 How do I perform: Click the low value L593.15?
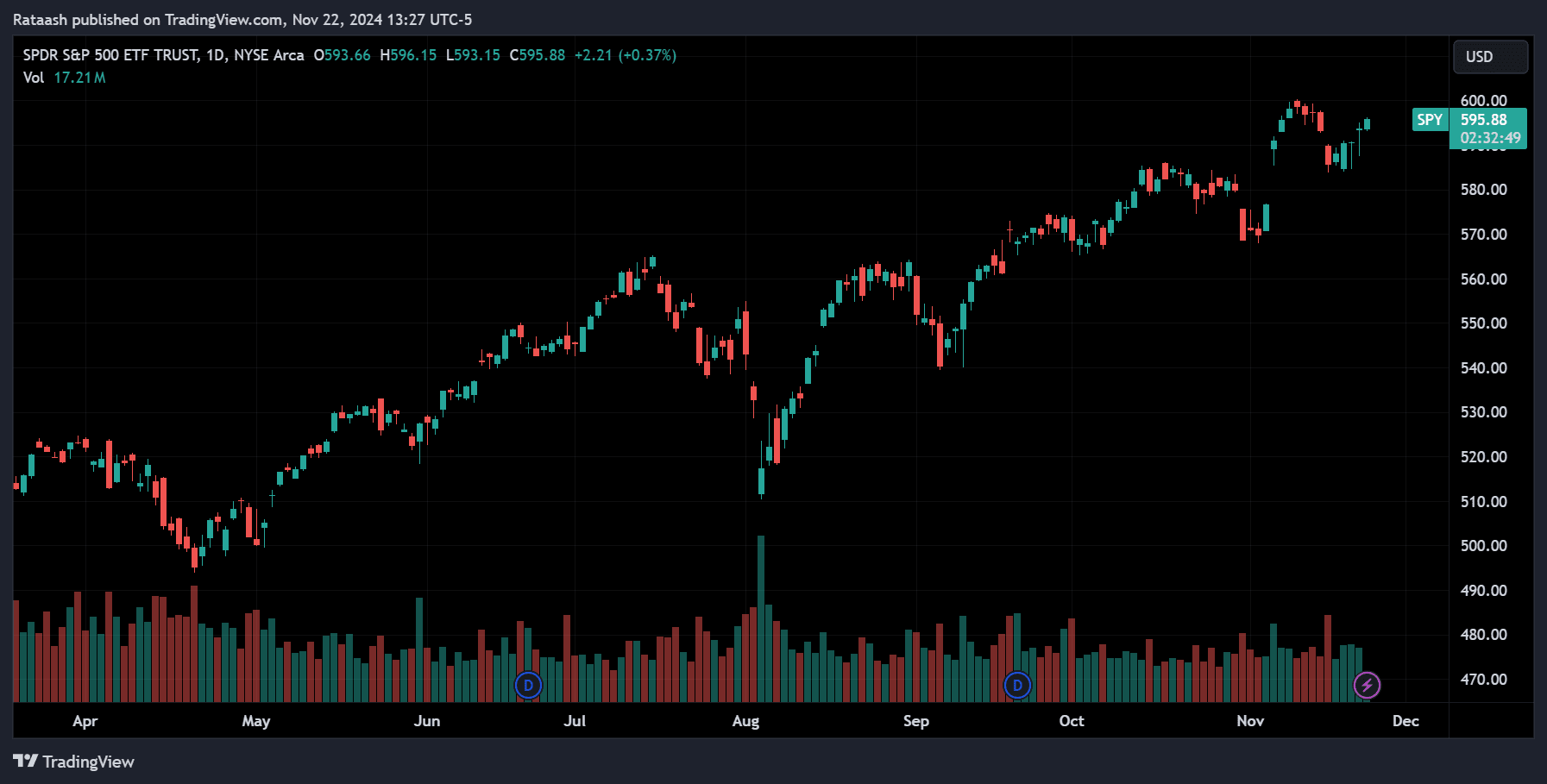(x=473, y=55)
